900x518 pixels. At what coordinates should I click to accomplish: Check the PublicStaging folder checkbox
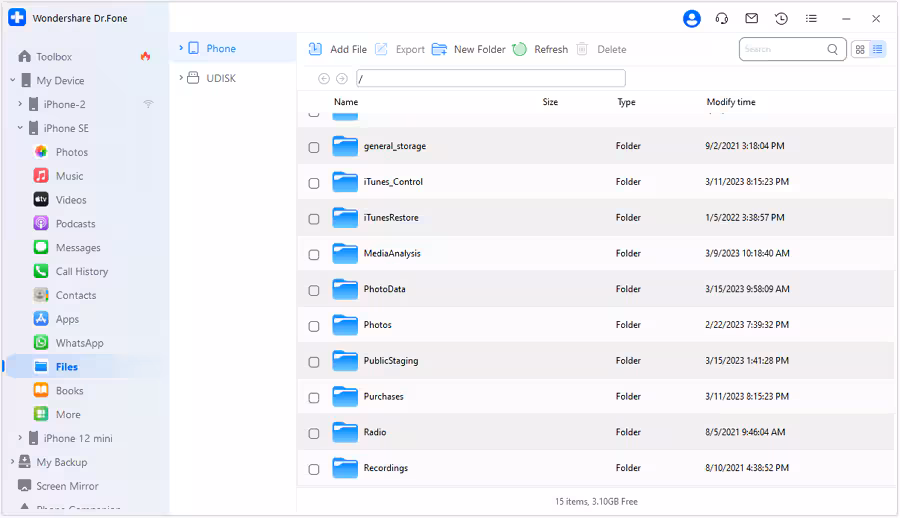pos(314,362)
